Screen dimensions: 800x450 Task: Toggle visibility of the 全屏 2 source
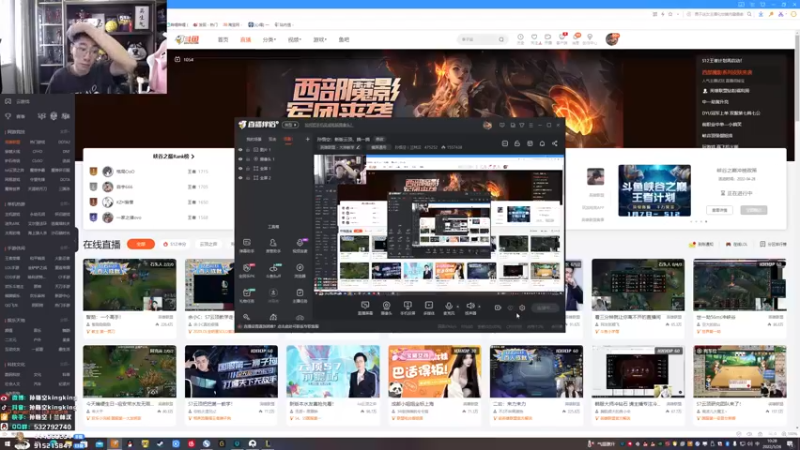click(x=240, y=178)
